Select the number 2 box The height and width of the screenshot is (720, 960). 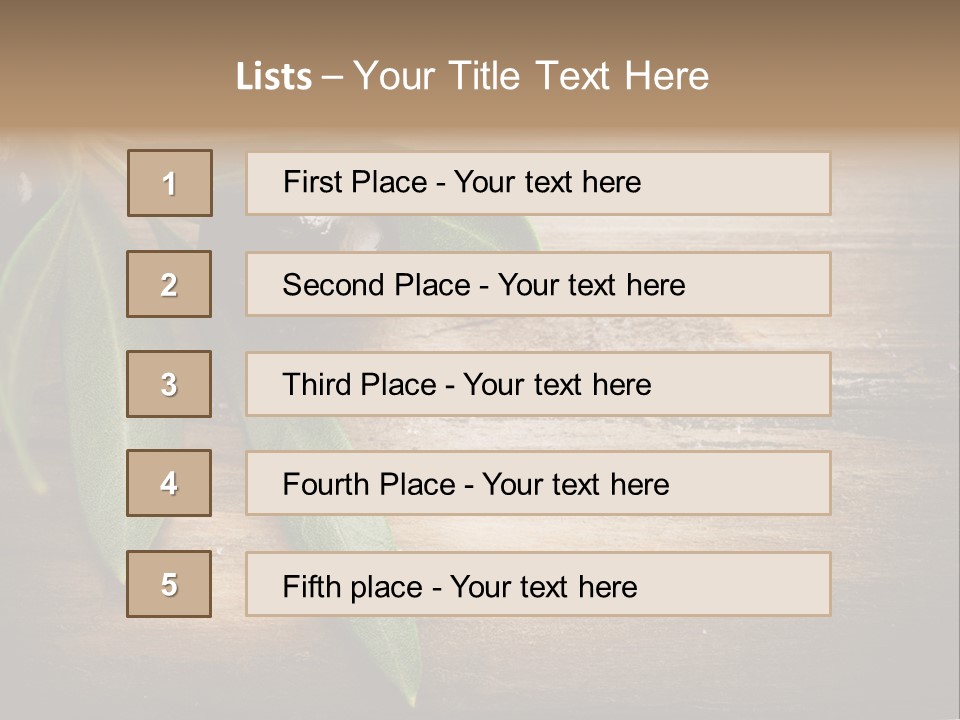(169, 284)
